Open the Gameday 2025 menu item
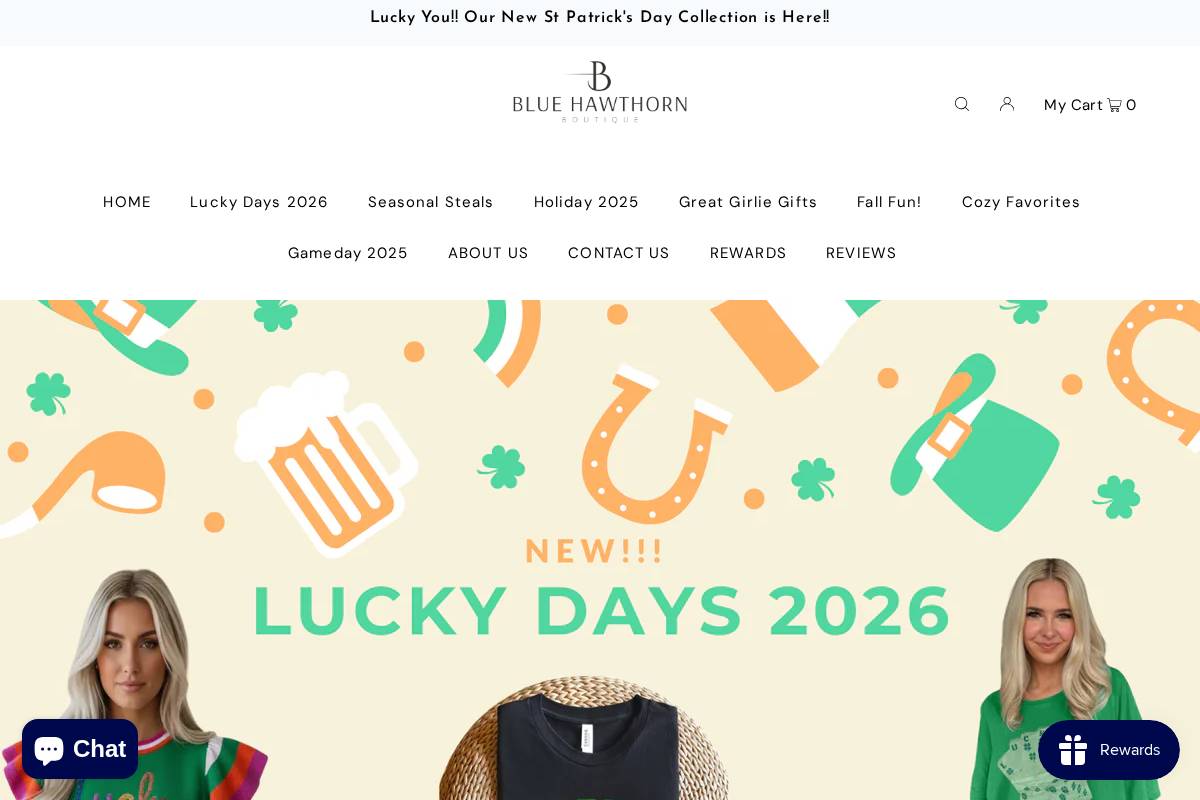Image resolution: width=1200 pixels, height=800 pixels. pyautogui.click(x=348, y=253)
